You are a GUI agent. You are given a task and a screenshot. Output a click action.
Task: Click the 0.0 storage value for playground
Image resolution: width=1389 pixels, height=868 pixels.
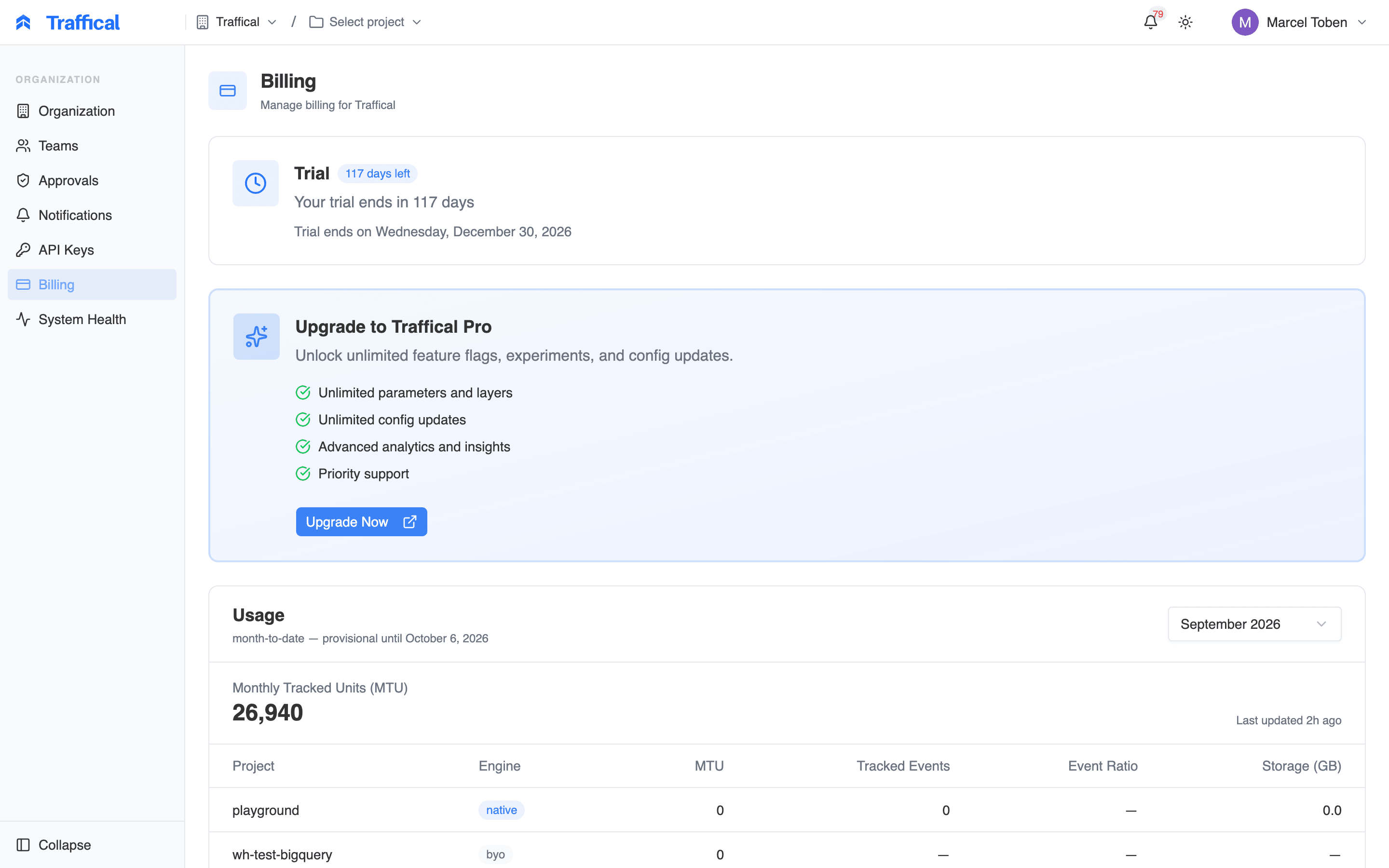coord(1332,810)
